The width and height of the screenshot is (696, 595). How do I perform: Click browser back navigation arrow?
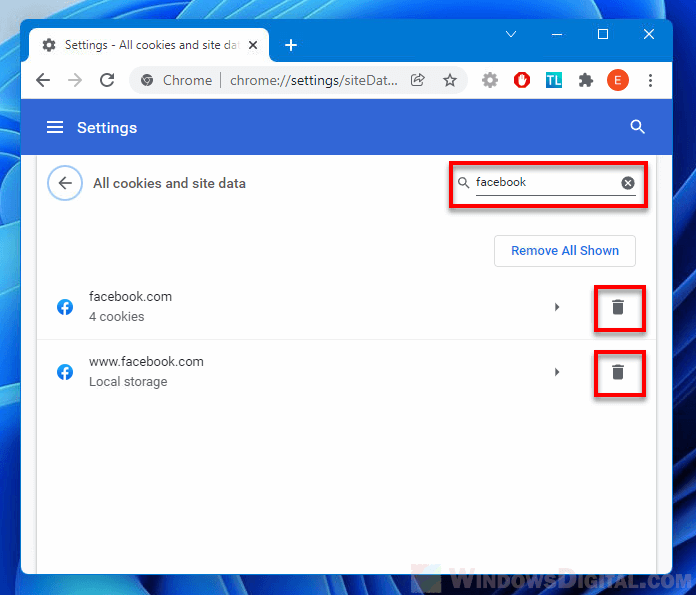click(x=43, y=80)
